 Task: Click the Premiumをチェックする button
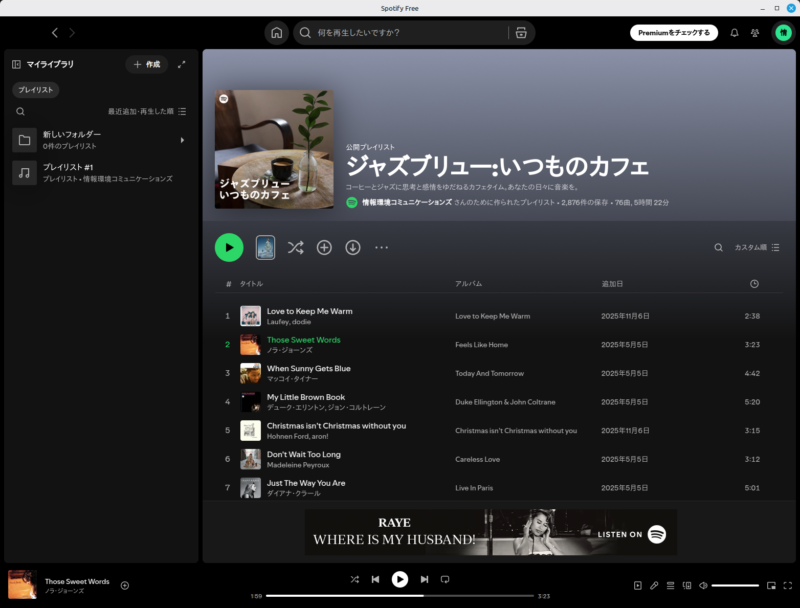[x=674, y=33]
